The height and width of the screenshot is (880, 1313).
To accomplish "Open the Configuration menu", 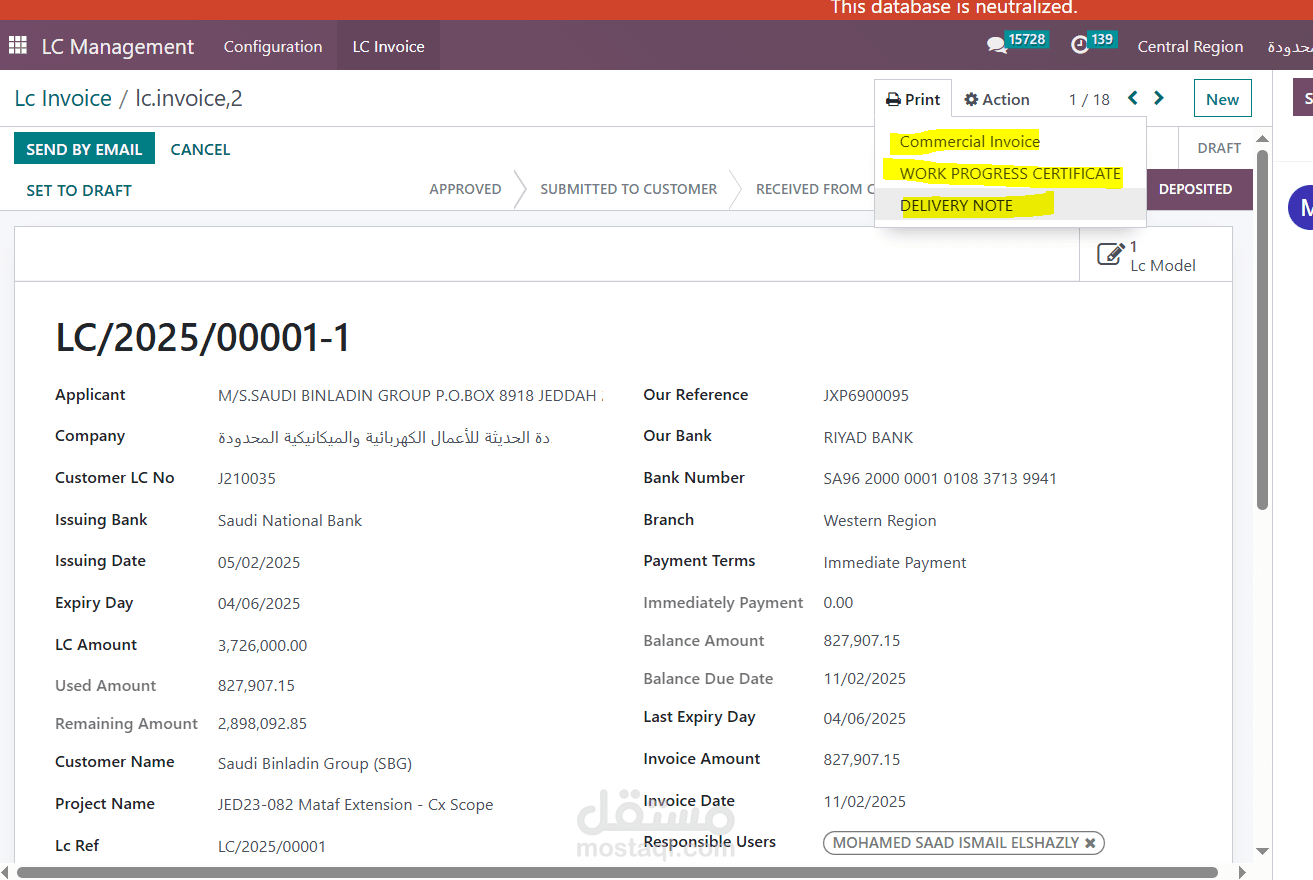I will click(x=273, y=46).
